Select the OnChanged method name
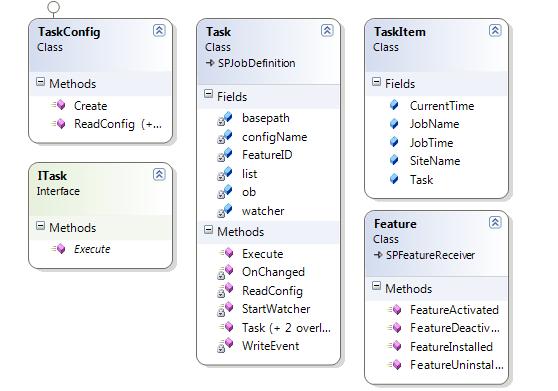Image resolution: width=558 pixels, height=391 pixels. click(273, 272)
